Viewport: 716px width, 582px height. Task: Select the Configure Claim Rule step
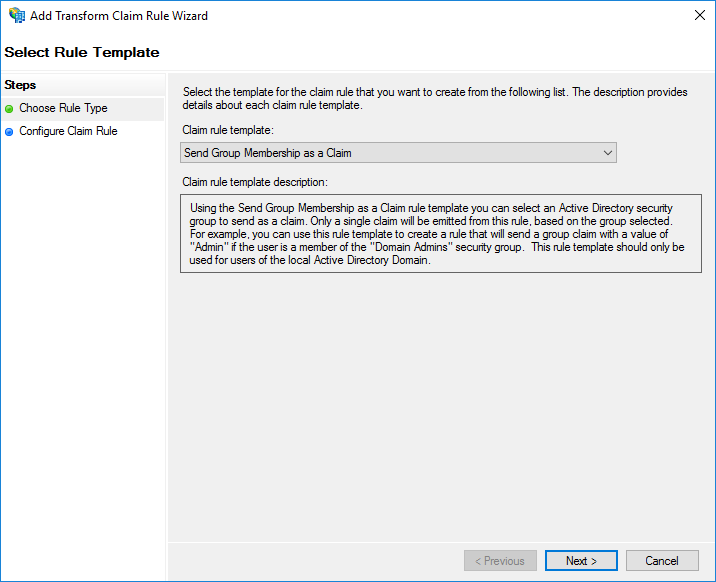(x=68, y=131)
